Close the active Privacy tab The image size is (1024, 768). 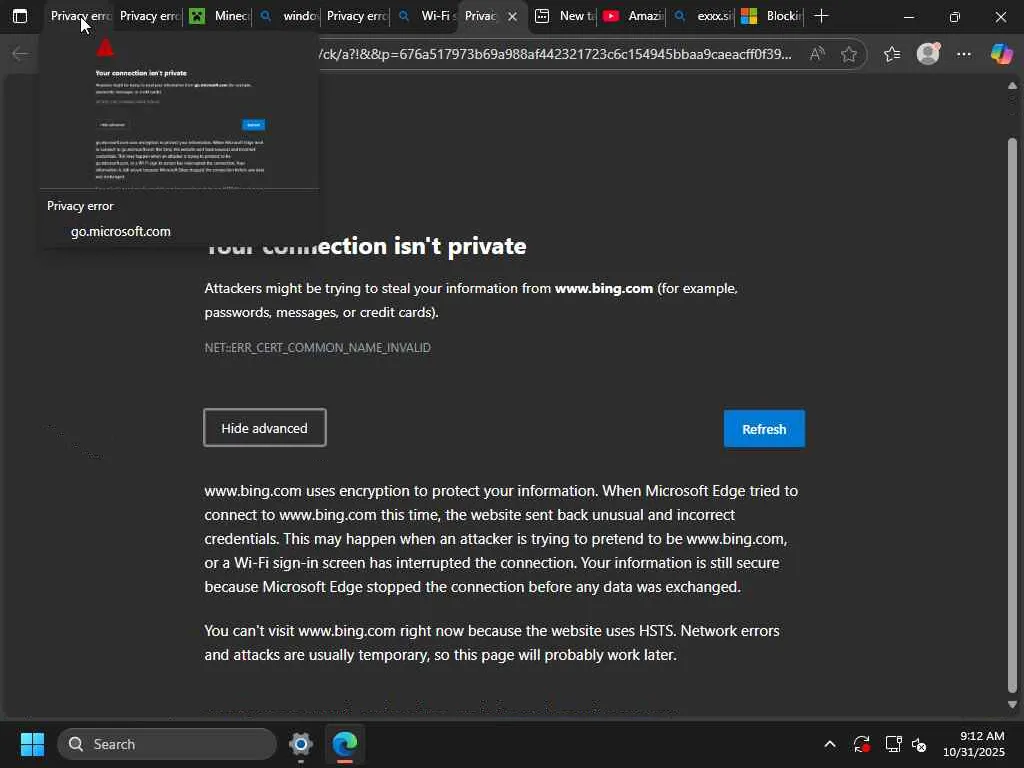point(513,17)
